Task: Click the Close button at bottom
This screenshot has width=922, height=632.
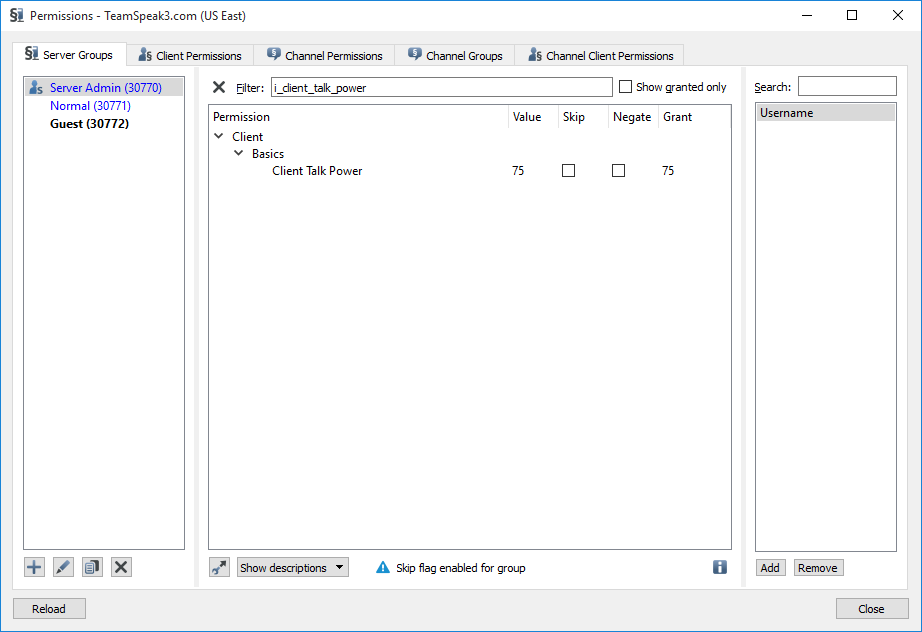Action: tap(871, 608)
